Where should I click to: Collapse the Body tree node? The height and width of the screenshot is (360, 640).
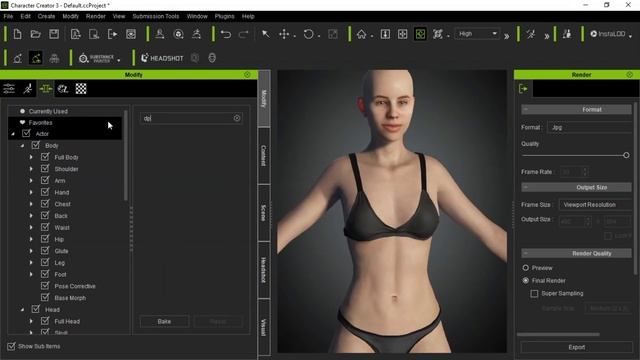[22, 146]
